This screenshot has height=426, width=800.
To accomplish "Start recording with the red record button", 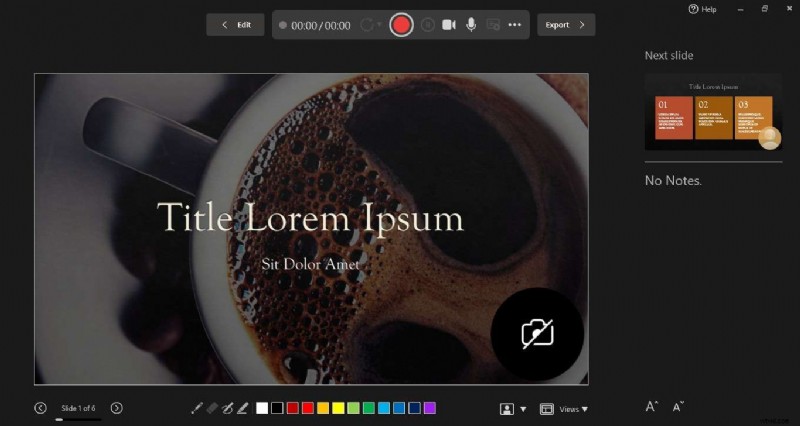I will pyautogui.click(x=402, y=25).
